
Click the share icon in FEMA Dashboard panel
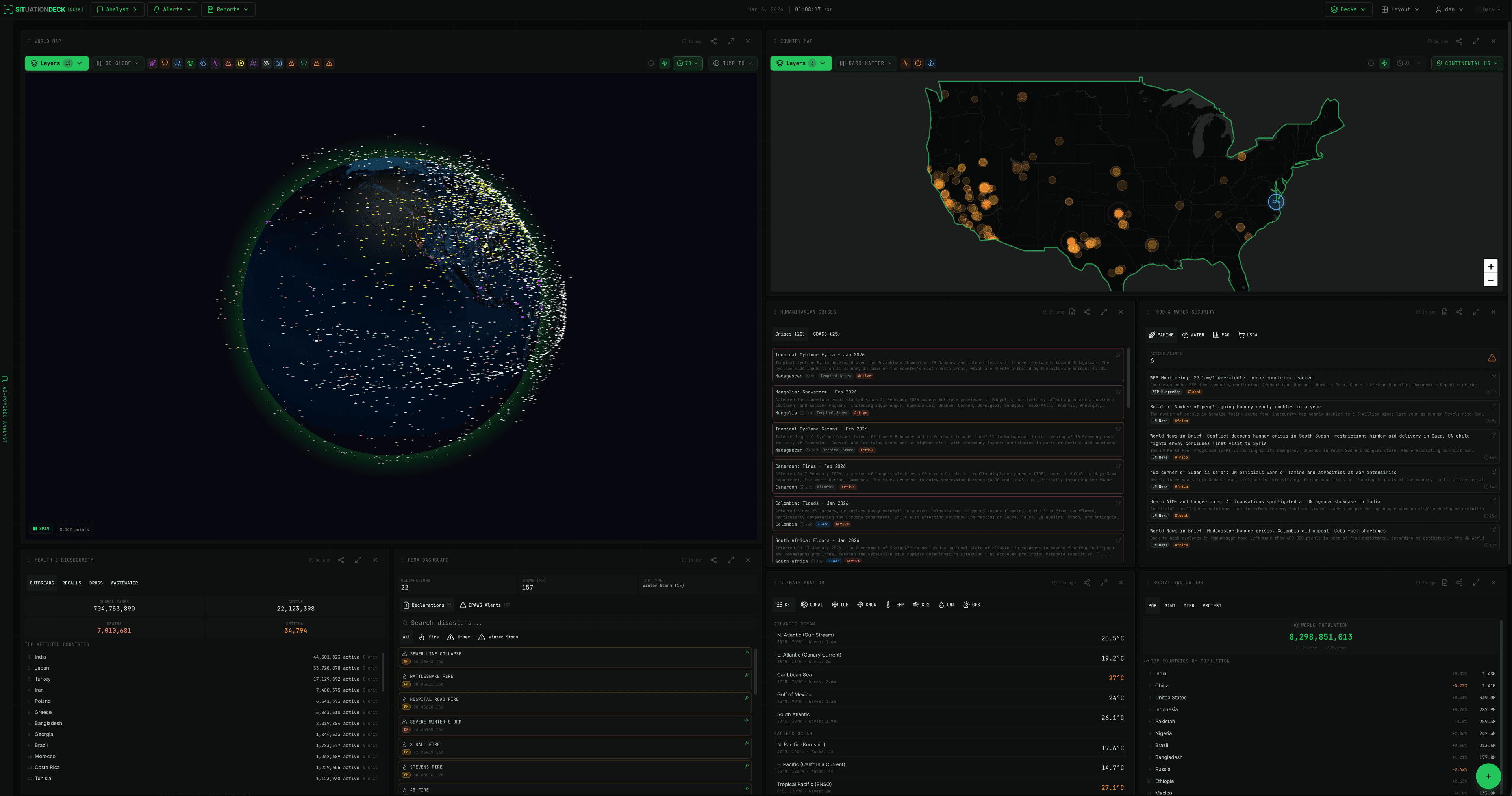coord(713,560)
